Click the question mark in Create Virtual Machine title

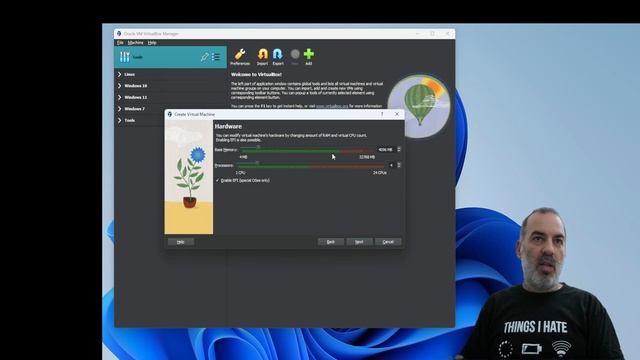click(x=382, y=114)
